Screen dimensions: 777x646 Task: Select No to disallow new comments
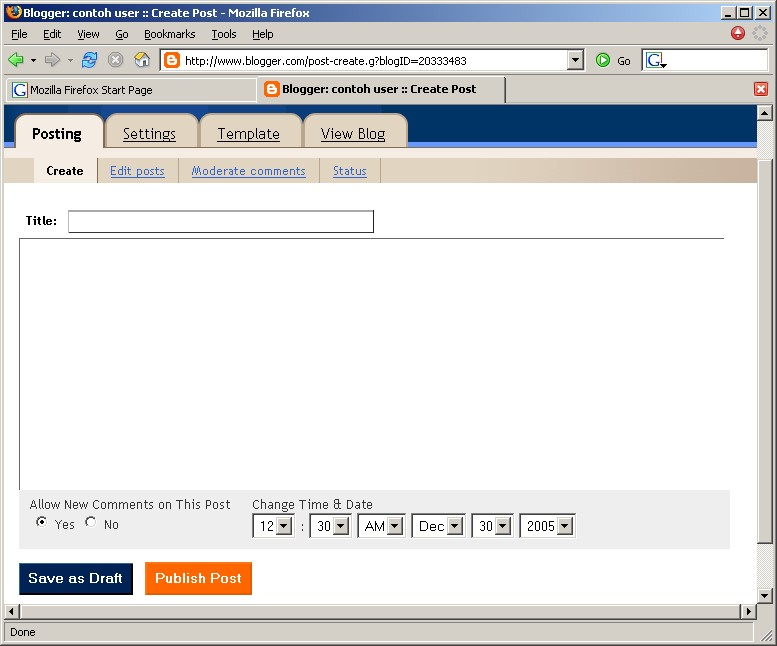click(x=91, y=522)
